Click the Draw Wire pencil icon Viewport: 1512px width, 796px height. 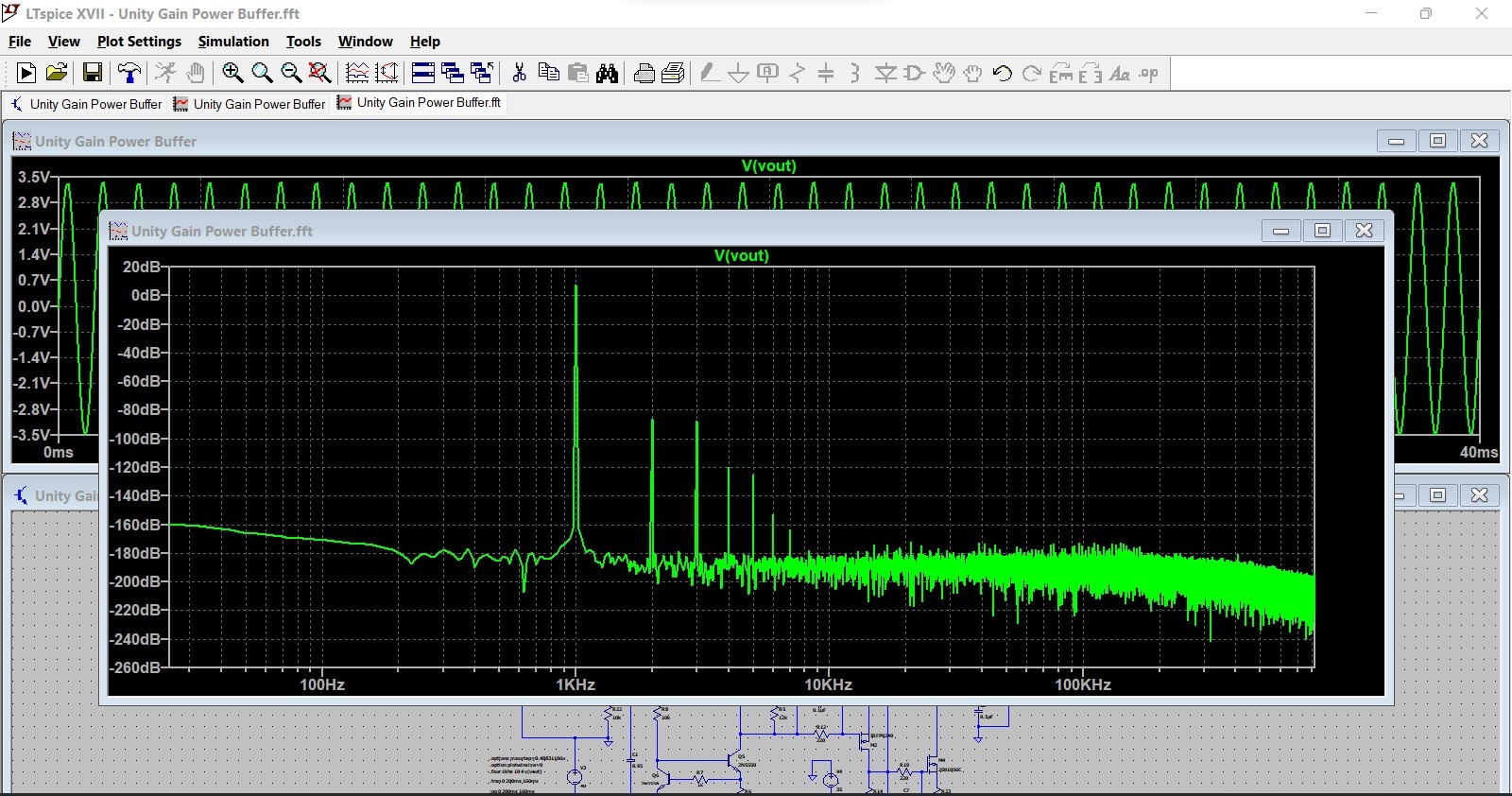click(710, 73)
